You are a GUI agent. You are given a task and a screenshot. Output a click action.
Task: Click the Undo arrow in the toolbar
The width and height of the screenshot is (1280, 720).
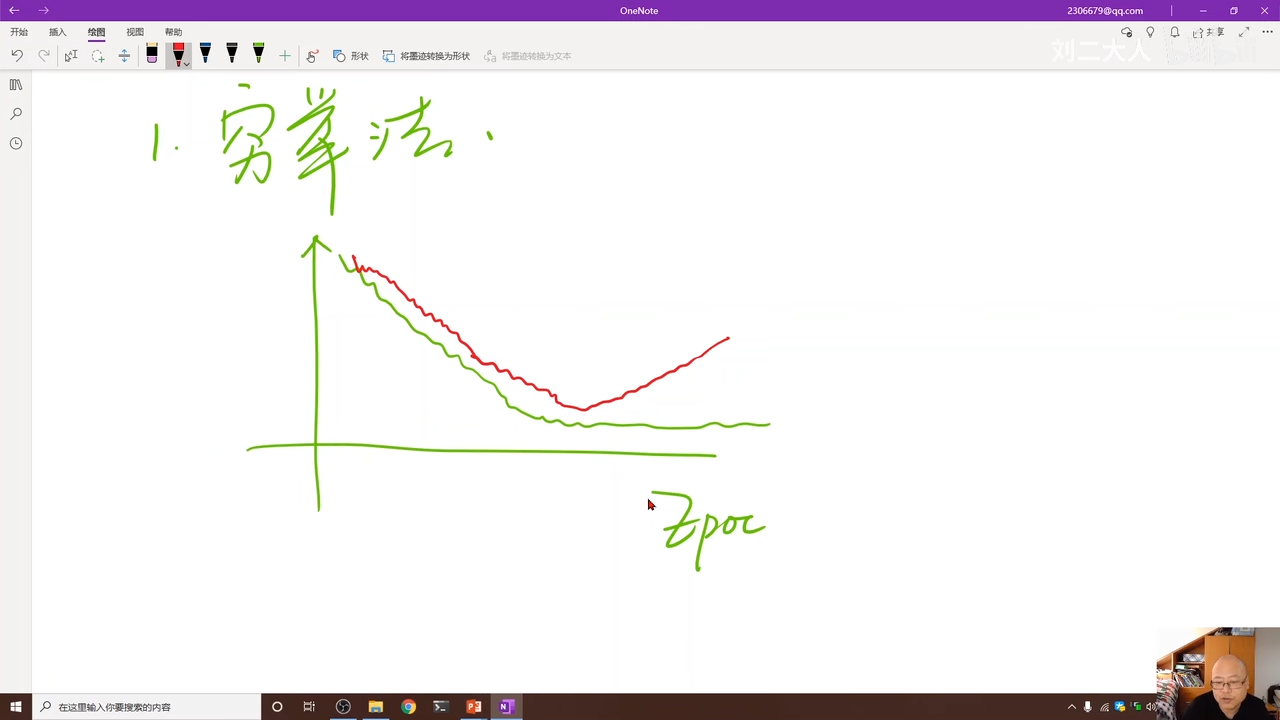[17, 56]
